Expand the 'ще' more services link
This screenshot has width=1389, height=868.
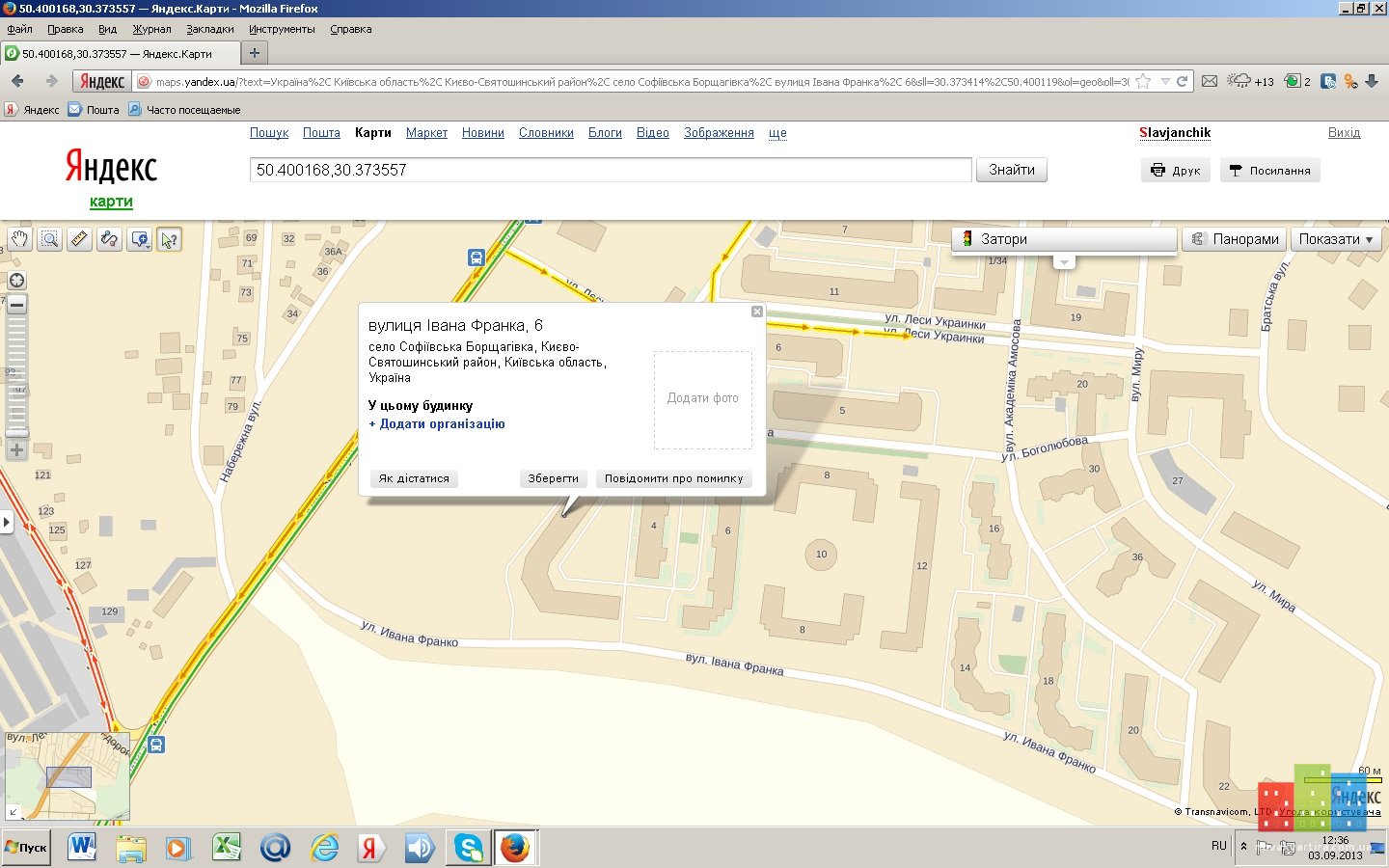pos(777,133)
